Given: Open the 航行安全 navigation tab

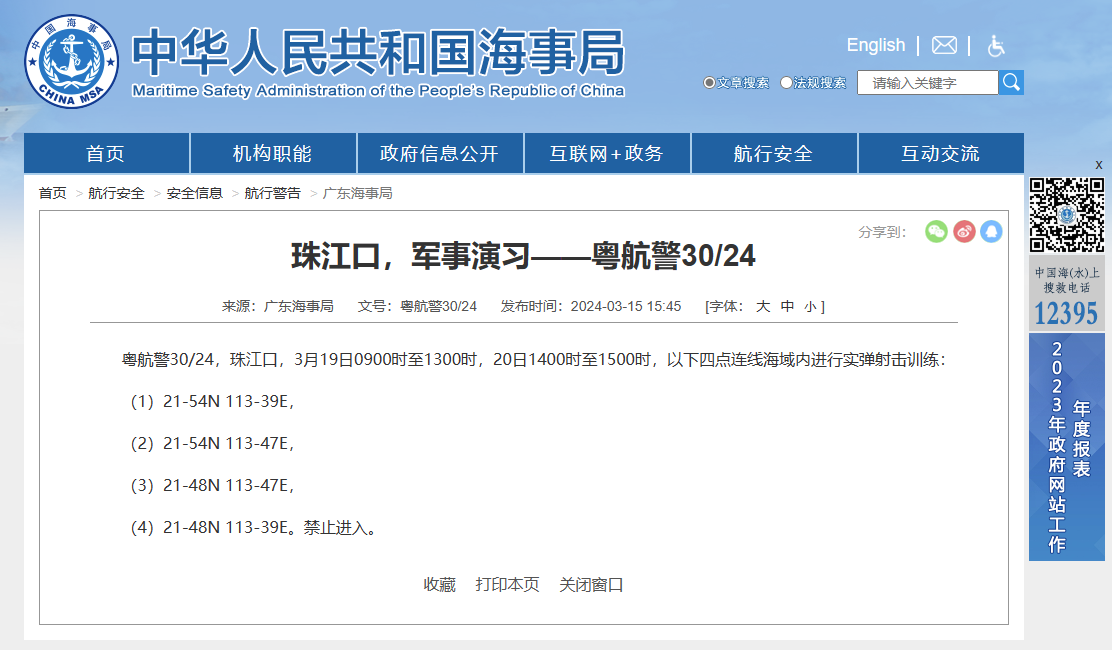Looking at the screenshot, I should (x=774, y=153).
